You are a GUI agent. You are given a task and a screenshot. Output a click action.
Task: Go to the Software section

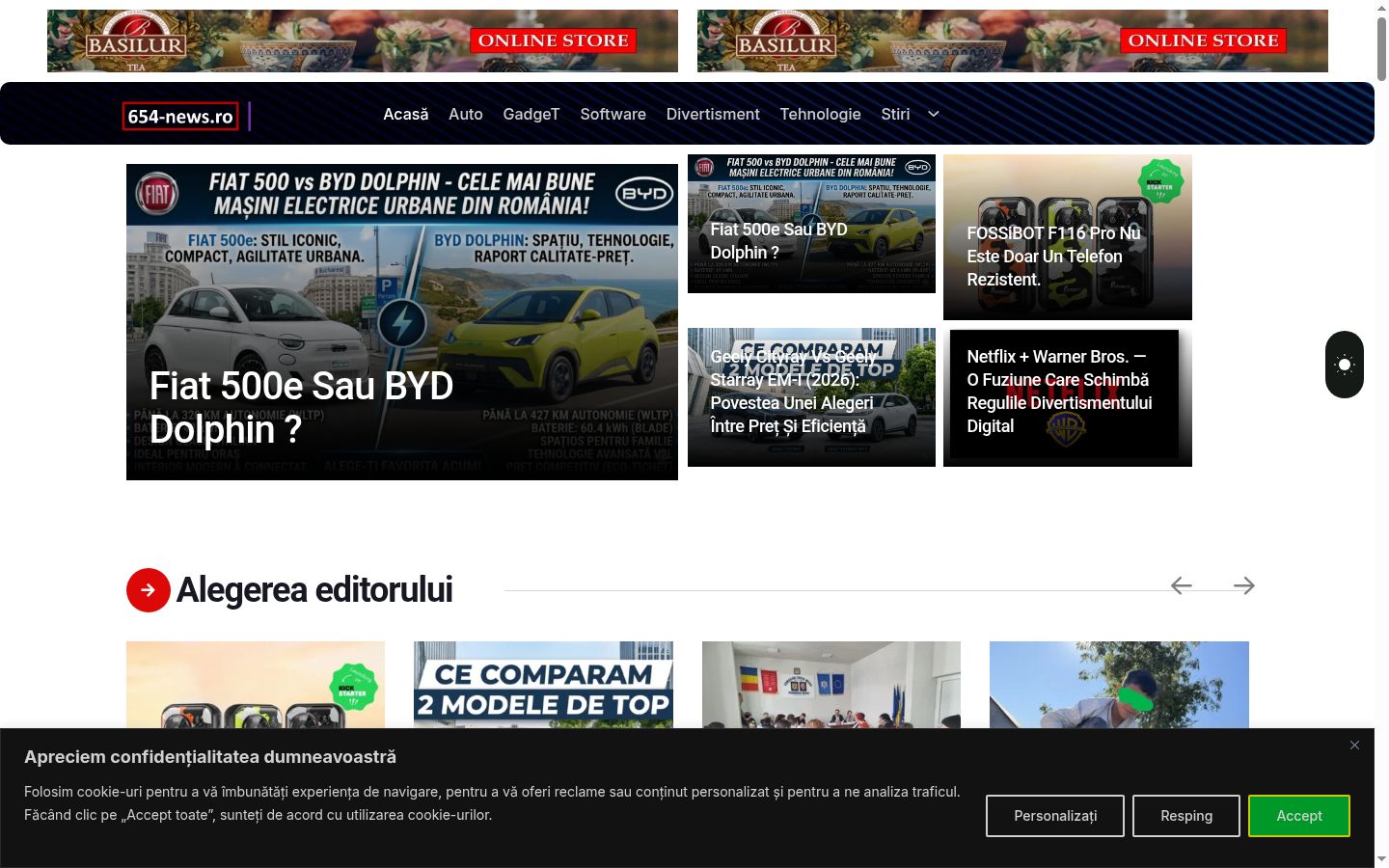613,114
